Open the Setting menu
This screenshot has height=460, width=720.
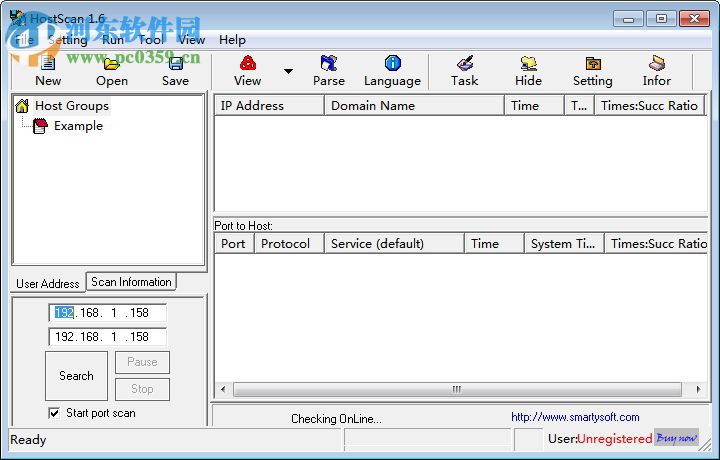(68, 40)
